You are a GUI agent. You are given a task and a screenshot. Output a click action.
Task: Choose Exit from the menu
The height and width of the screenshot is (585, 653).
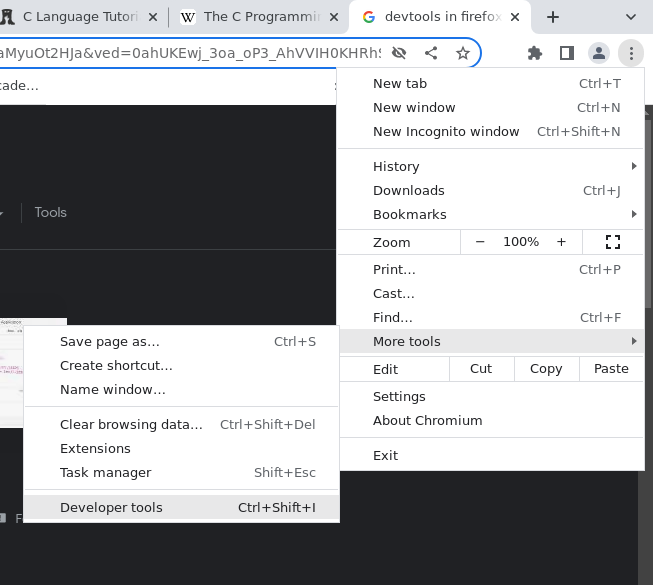(491, 456)
